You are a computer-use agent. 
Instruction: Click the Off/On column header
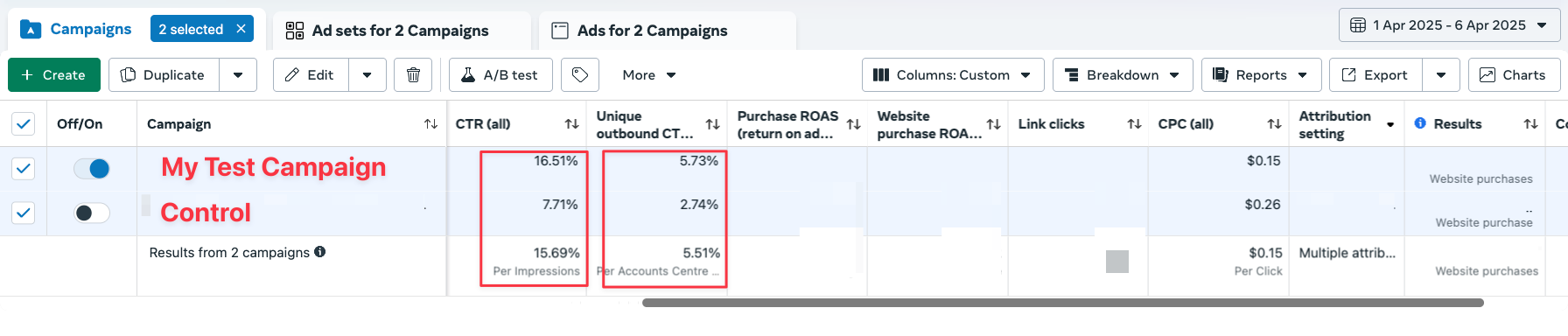pyautogui.click(x=80, y=124)
